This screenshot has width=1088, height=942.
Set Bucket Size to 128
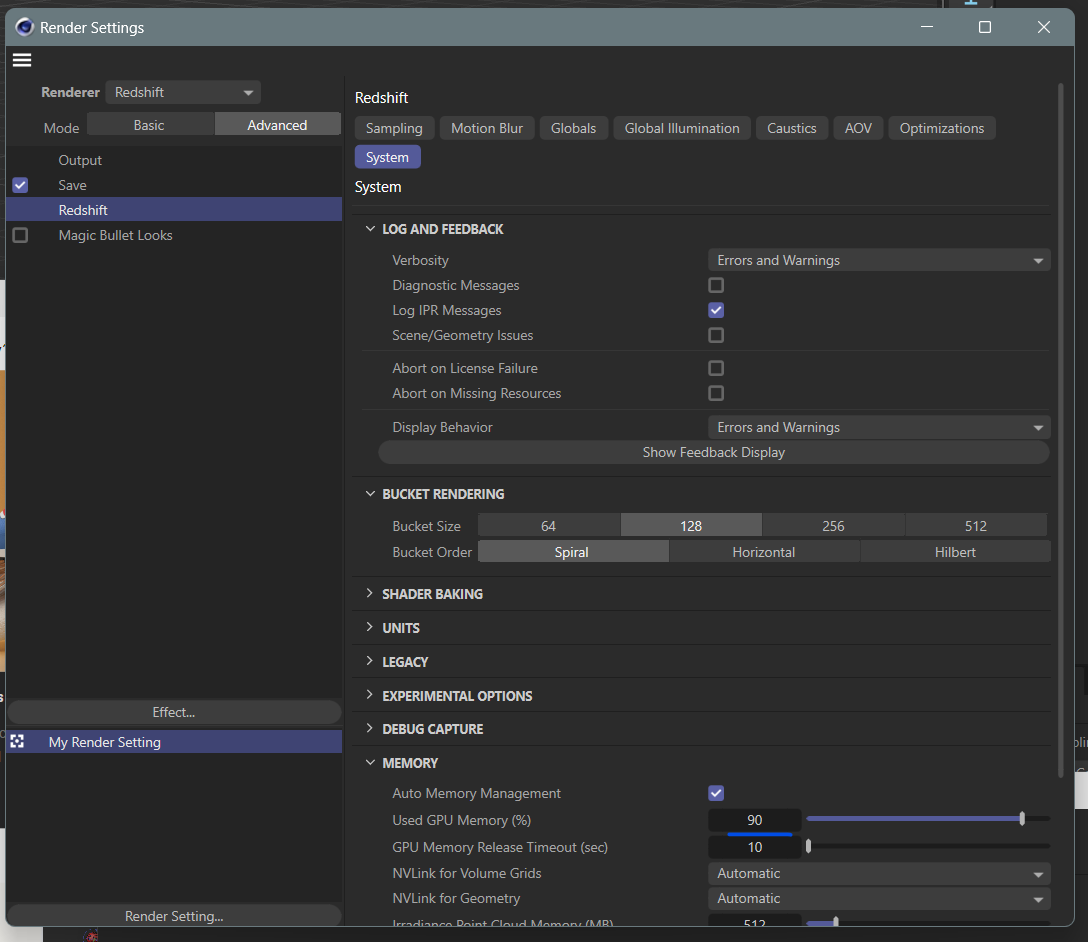[691, 526]
